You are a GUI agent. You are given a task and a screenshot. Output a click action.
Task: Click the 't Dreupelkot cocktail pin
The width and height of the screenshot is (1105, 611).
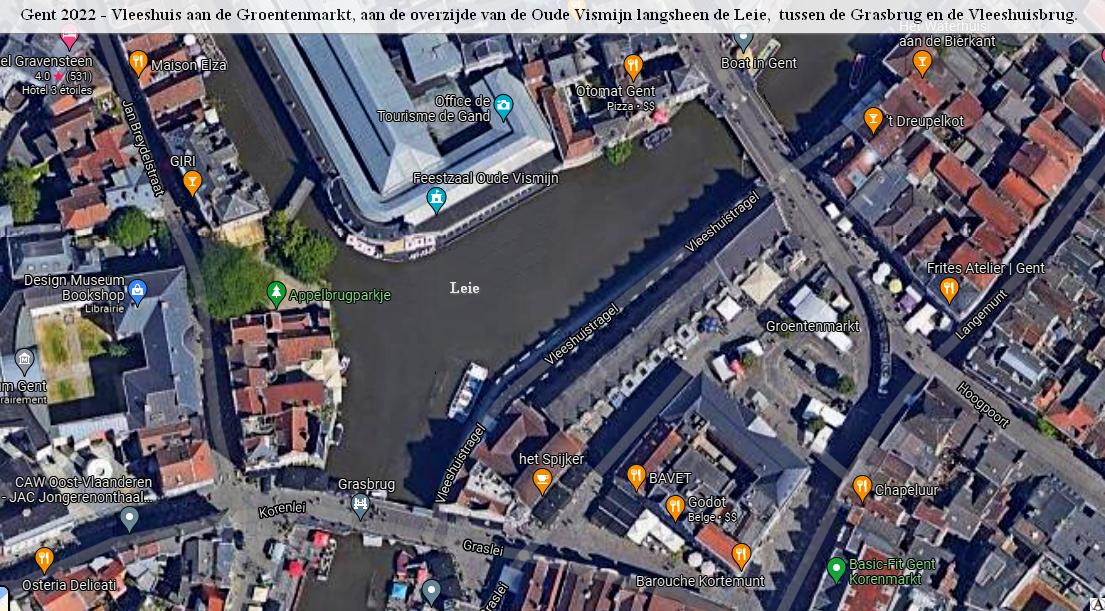(x=873, y=119)
